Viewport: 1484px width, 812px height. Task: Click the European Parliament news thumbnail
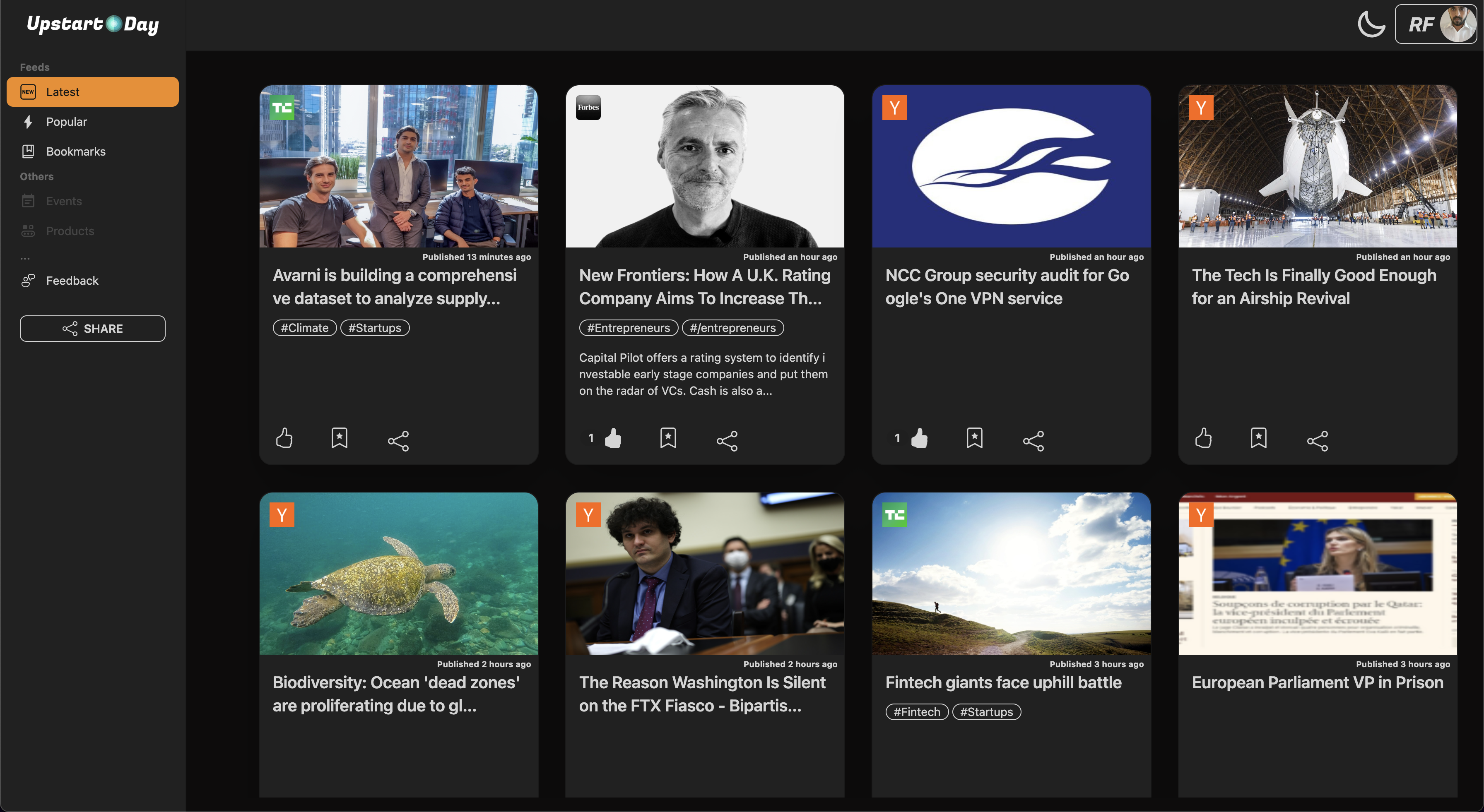click(x=1318, y=574)
